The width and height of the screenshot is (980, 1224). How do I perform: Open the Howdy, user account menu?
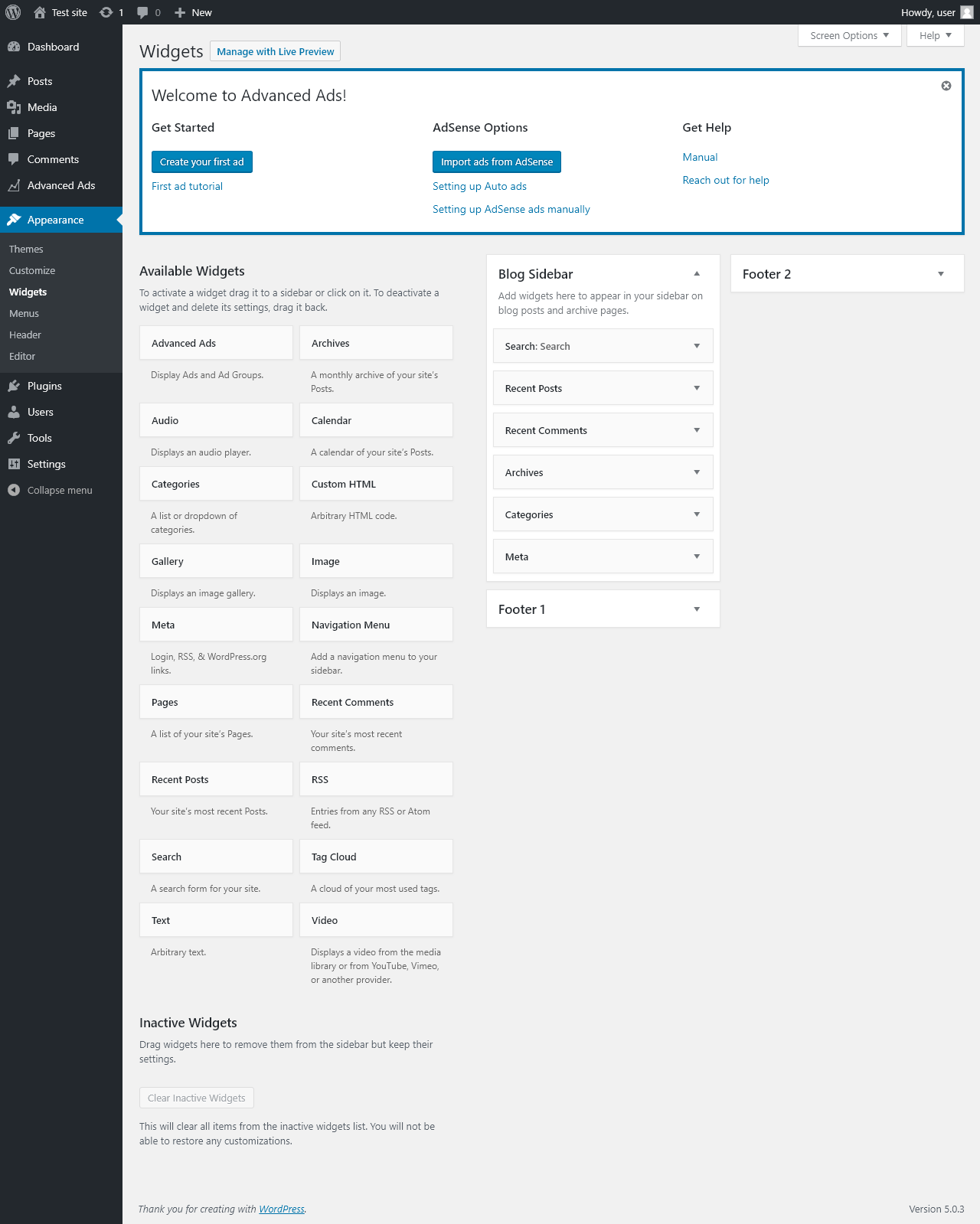point(937,12)
